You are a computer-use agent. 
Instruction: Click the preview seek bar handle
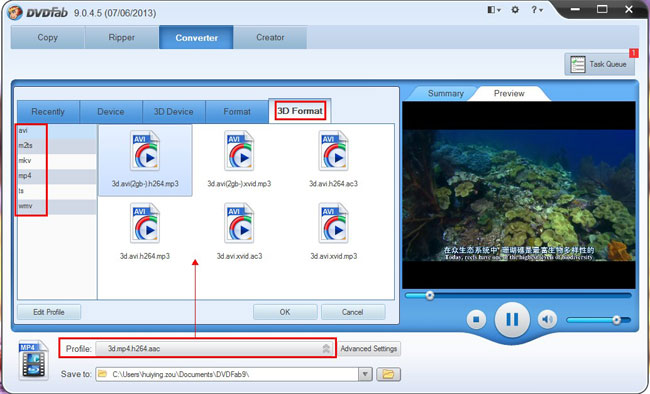point(429,295)
